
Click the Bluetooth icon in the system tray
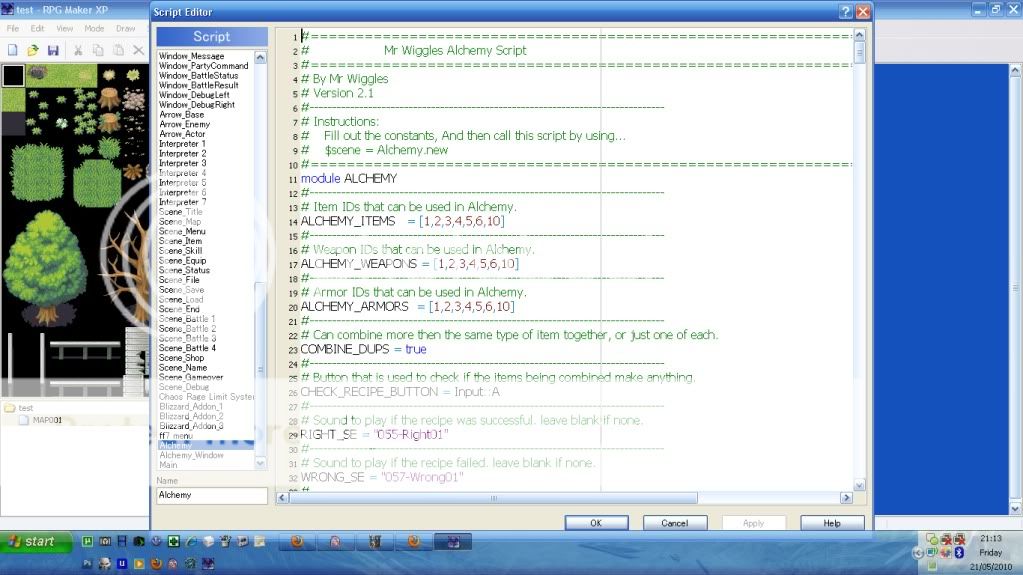click(957, 552)
